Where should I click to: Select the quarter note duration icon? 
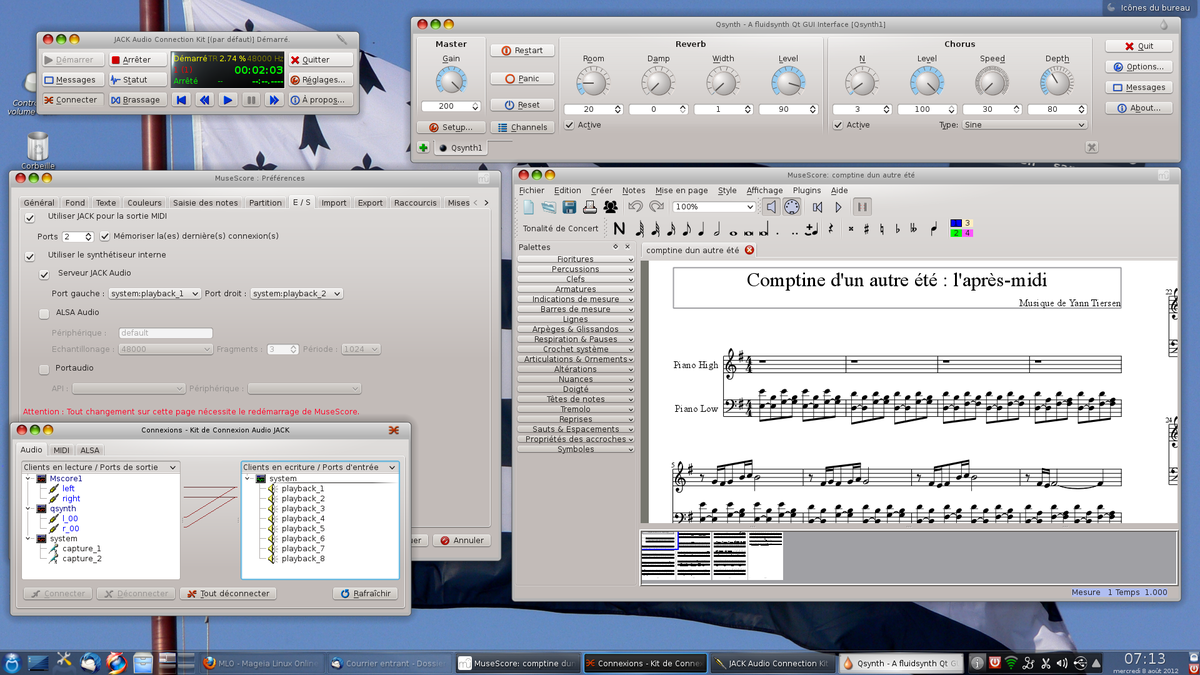coord(702,229)
